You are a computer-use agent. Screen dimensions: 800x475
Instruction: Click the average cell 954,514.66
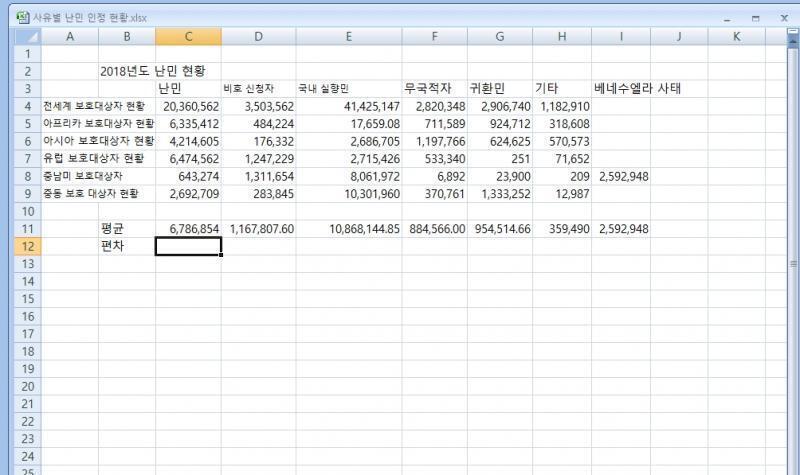coord(499,229)
